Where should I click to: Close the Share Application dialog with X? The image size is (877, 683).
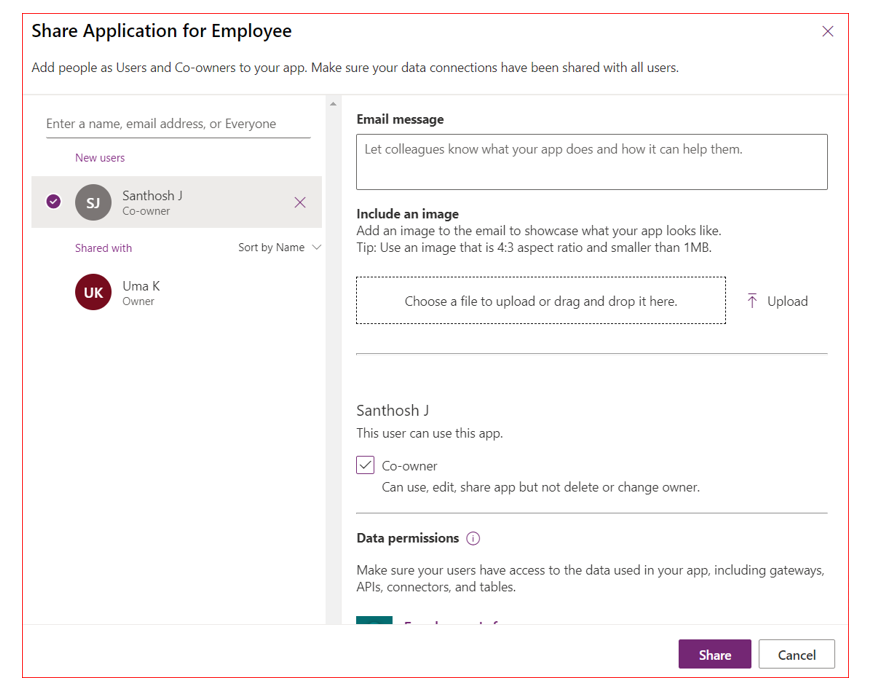tap(827, 31)
